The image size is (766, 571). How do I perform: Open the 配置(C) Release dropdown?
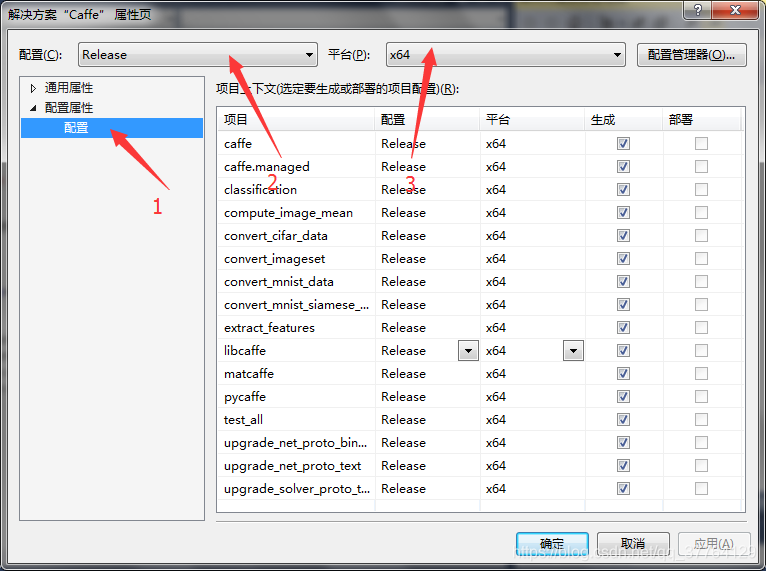pyautogui.click(x=197, y=55)
